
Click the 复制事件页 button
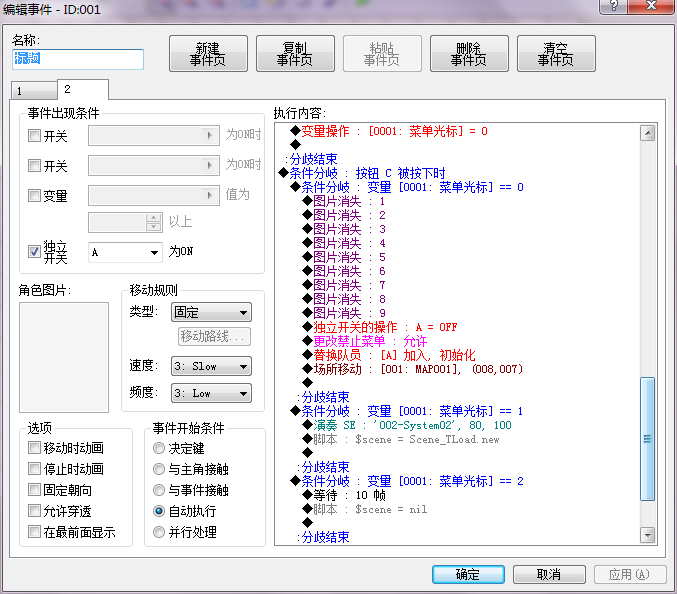pyautogui.click(x=295, y=54)
